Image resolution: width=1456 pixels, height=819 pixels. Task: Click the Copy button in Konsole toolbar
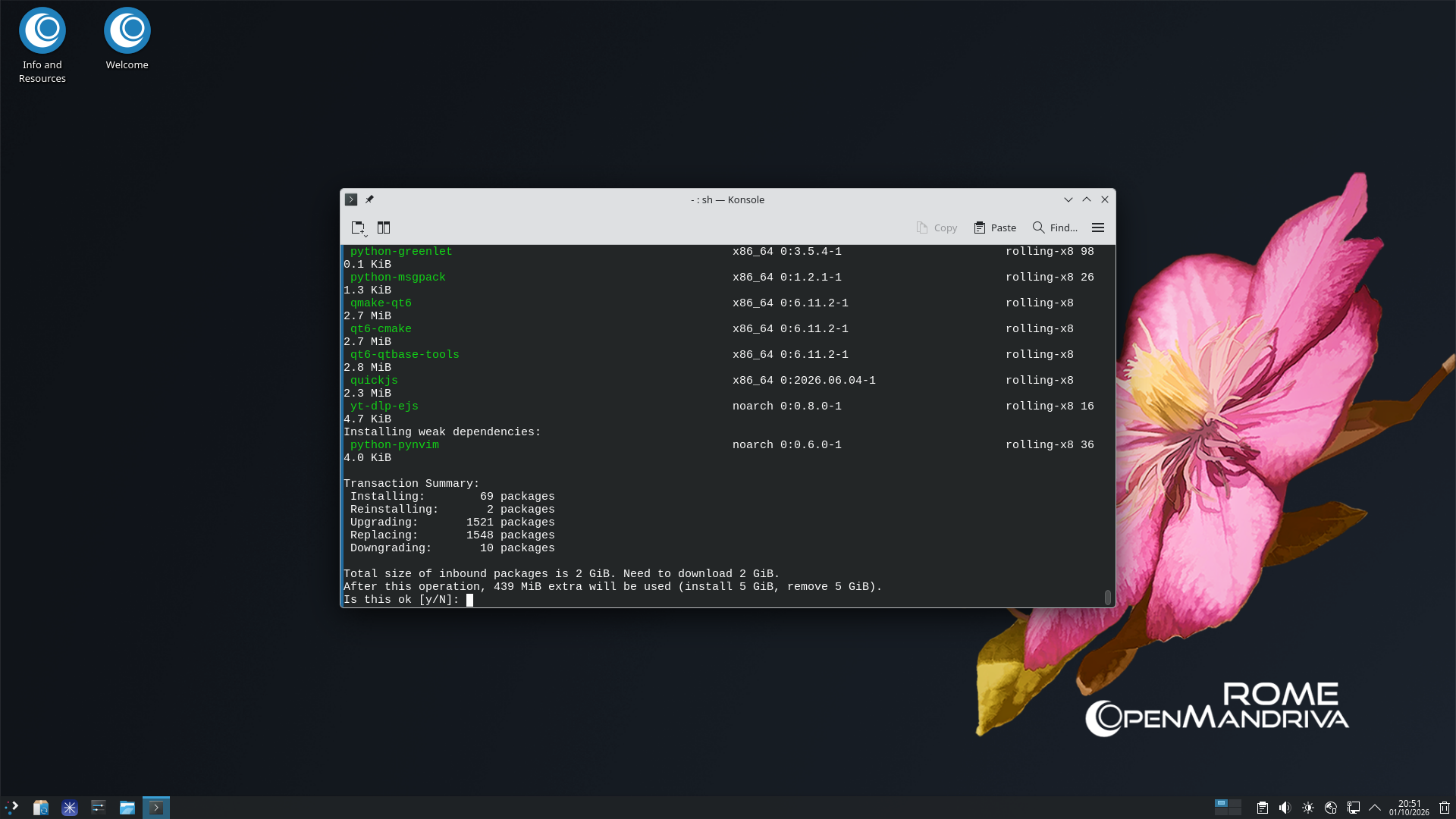coord(937,227)
